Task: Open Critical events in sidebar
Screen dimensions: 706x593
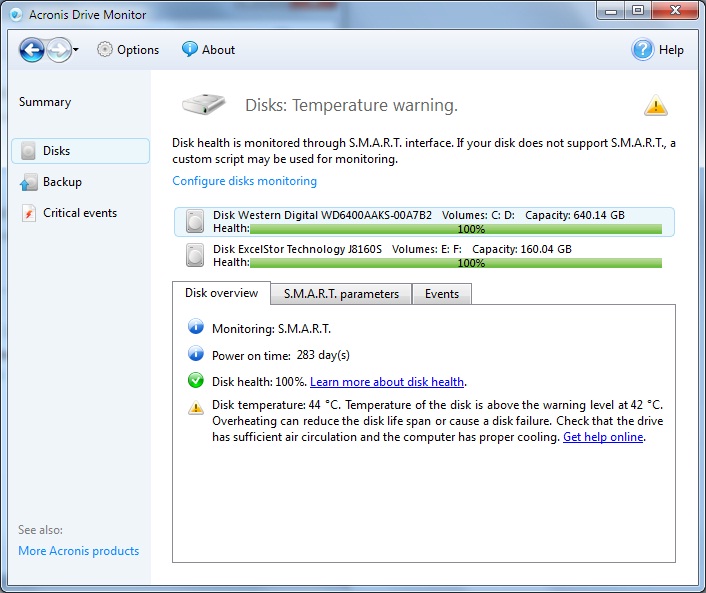Action: [80, 213]
